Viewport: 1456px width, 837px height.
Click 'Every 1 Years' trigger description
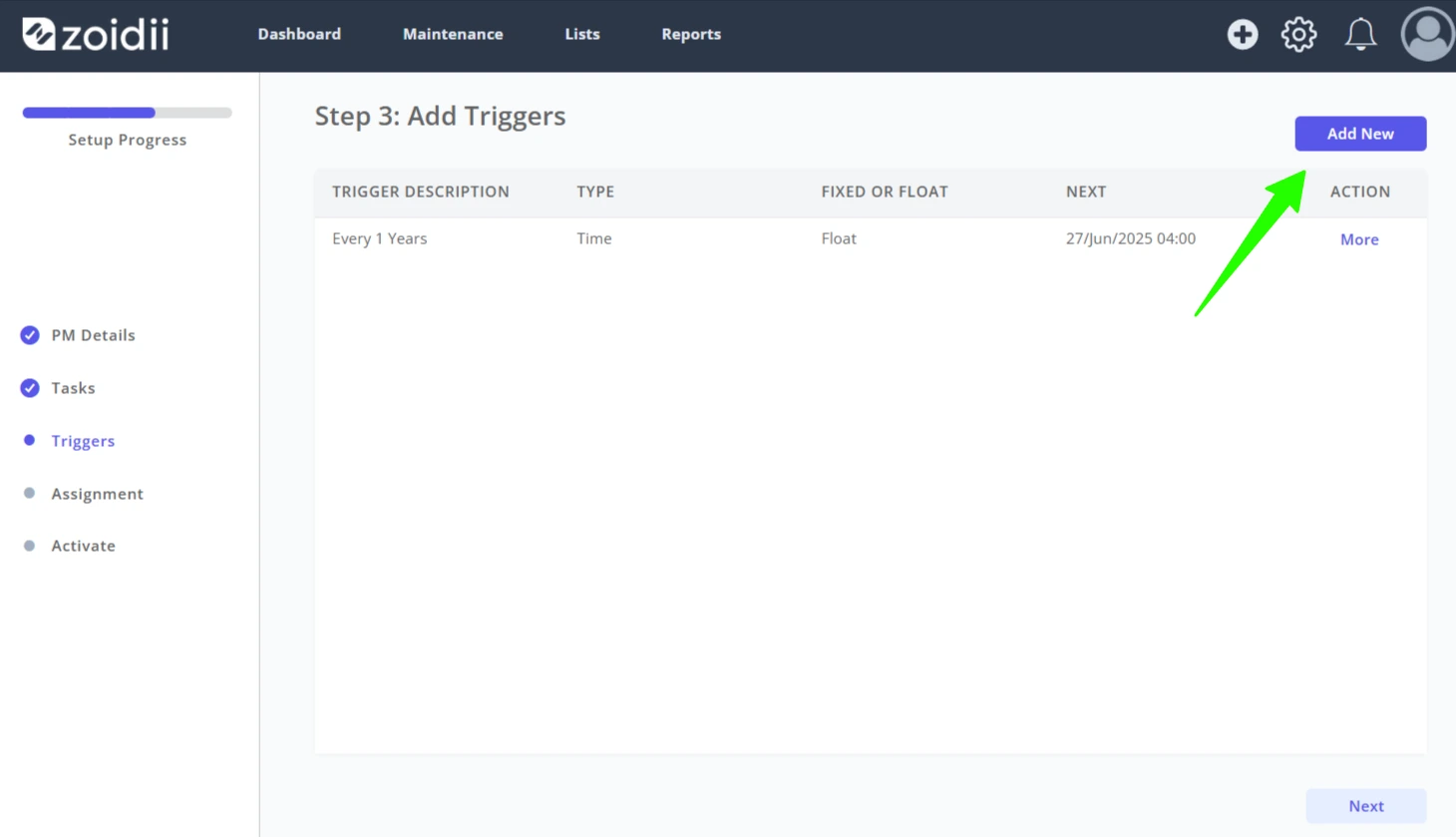point(379,238)
